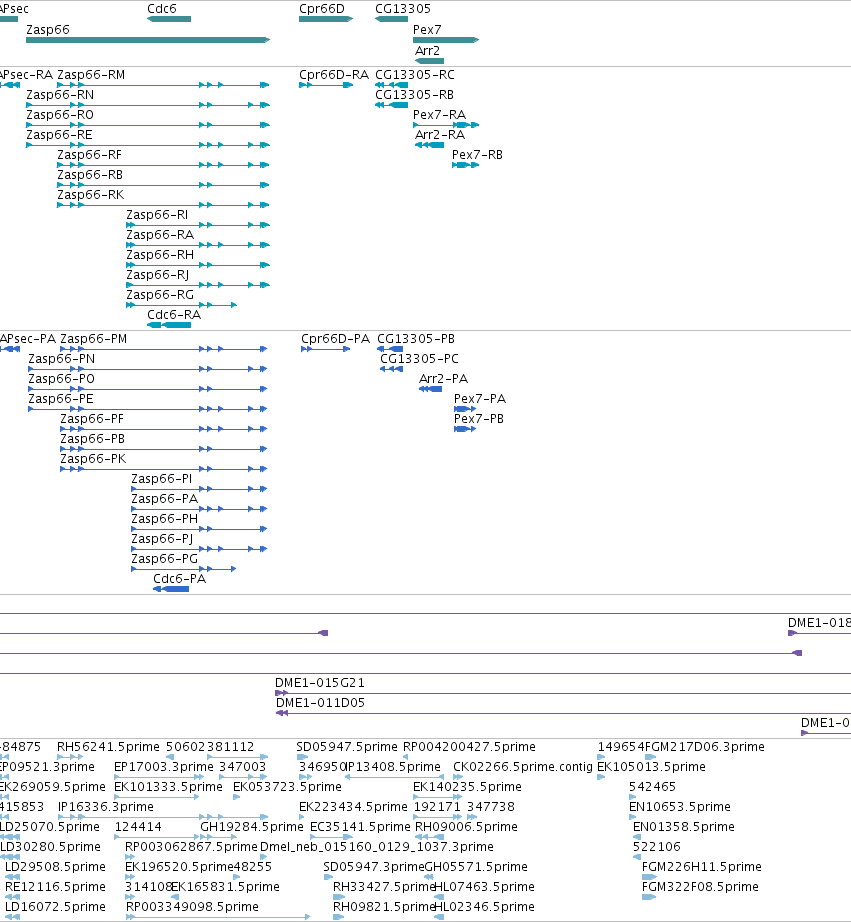Click EST FGM322F08.5prime
Viewport: 851px width, 922px height.
700,887
